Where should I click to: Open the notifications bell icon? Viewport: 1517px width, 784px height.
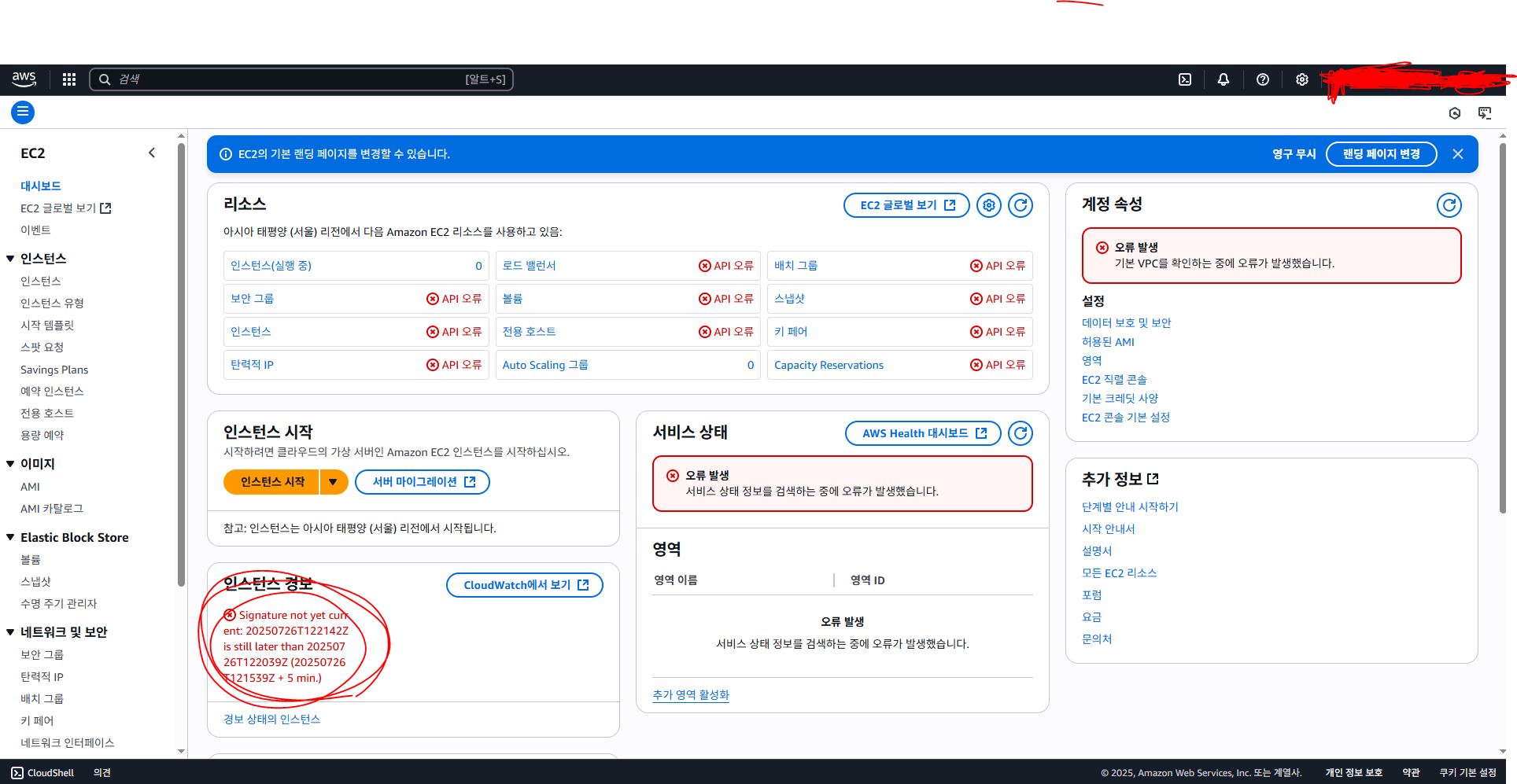tap(1224, 79)
